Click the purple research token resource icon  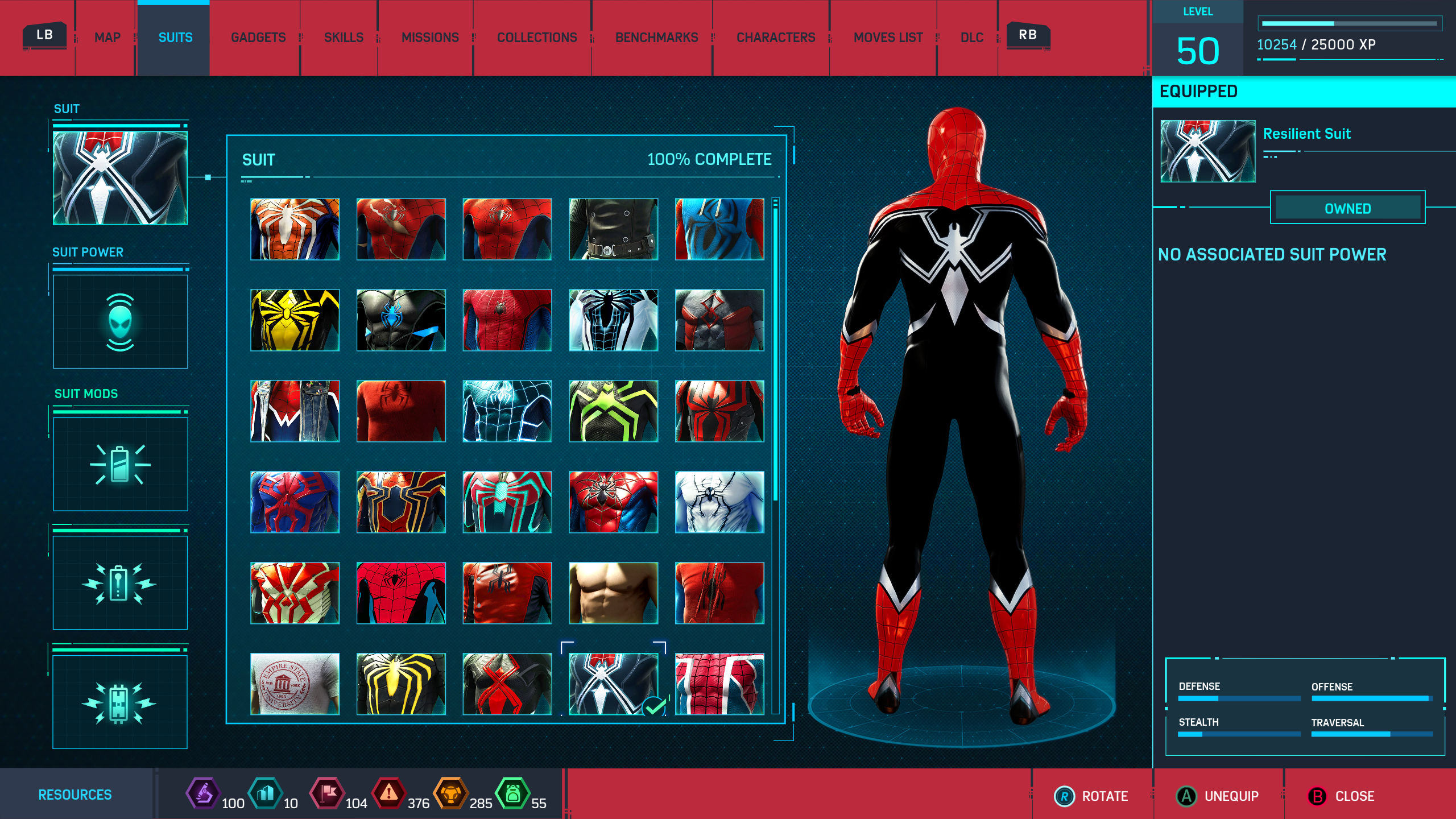(204, 793)
